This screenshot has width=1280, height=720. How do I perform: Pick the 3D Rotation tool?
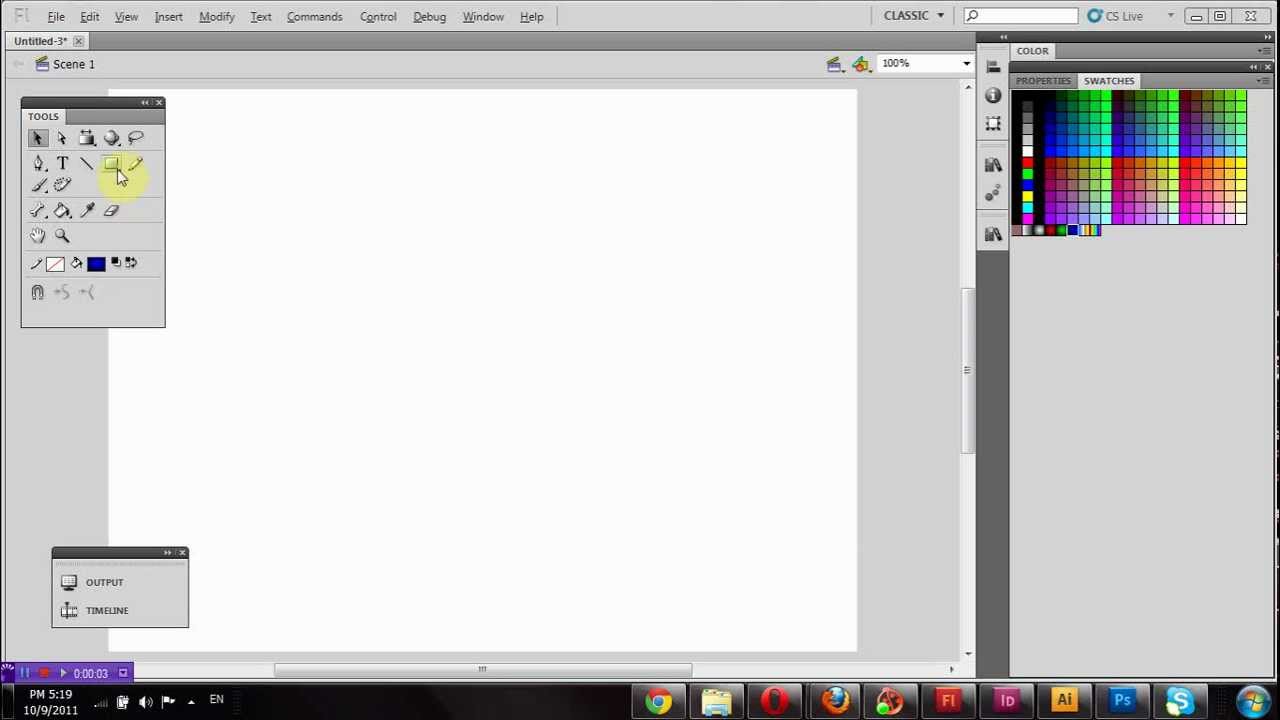point(111,139)
